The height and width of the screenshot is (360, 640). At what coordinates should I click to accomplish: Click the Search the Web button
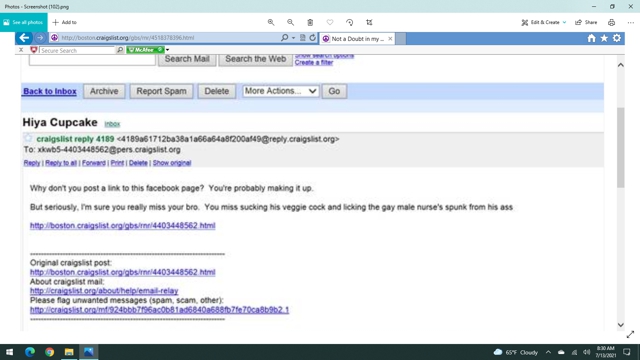coord(256,59)
